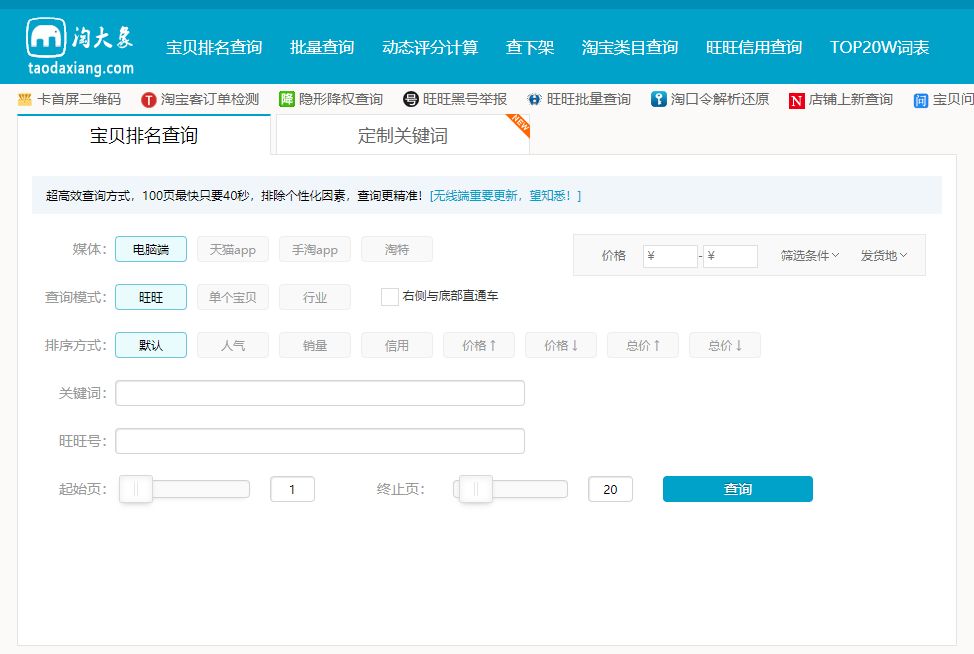Open 淘宝客订单检测 tool link
The width and height of the screenshot is (974, 654).
(210, 99)
